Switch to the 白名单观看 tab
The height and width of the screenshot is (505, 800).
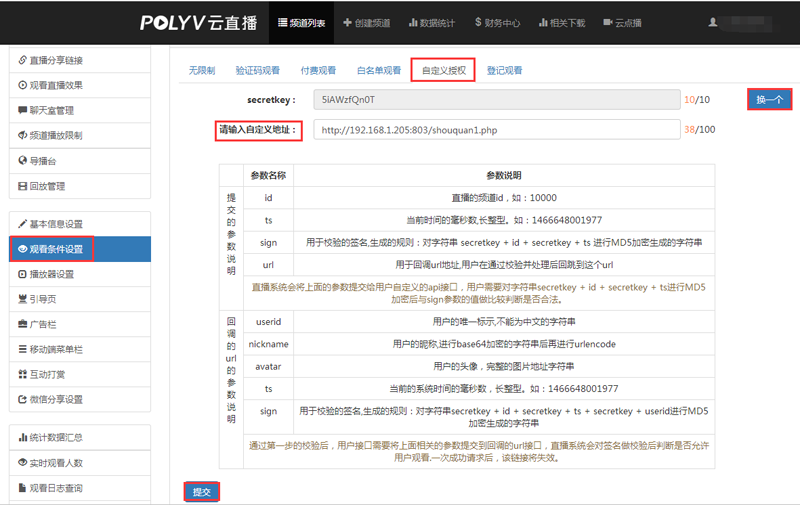pyautogui.click(x=379, y=71)
